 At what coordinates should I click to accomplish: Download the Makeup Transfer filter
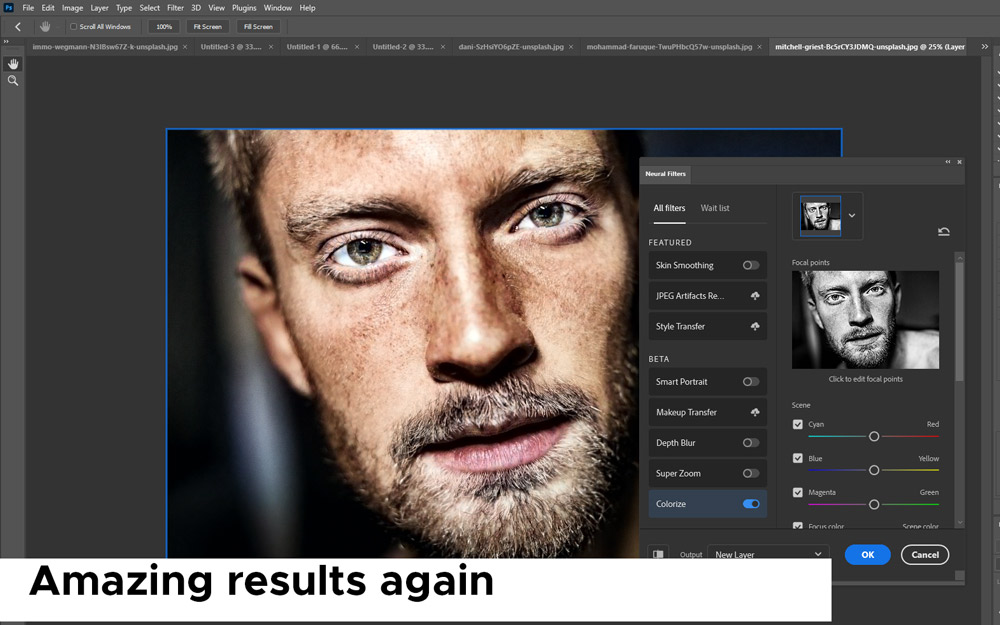(x=757, y=412)
